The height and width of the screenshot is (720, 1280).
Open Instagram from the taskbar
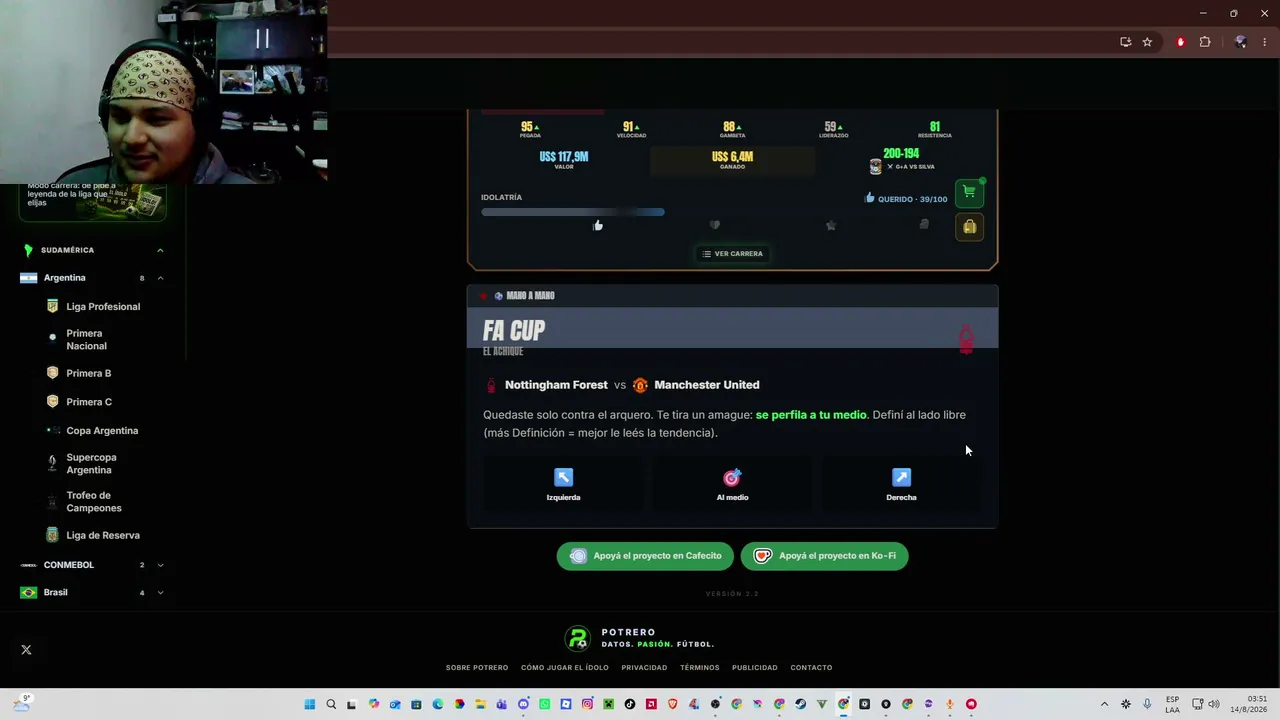587,704
